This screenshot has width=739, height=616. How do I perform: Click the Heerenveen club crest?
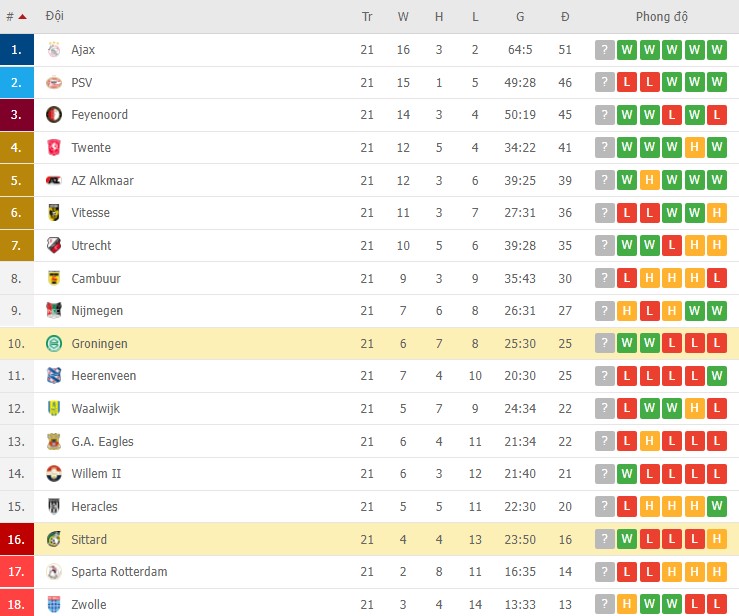tap(54, 376)
